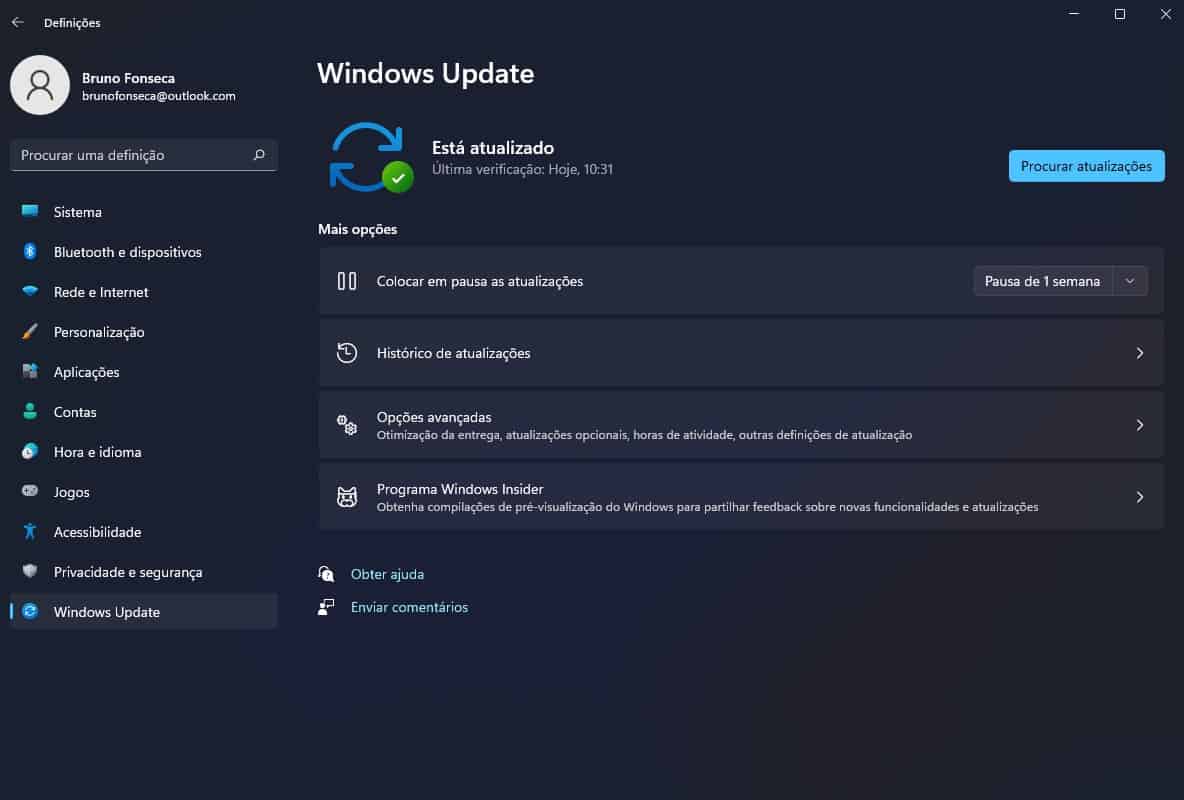Viewport: 1184px width, 800px height.
Task: Click the Jogos controller icon
Action: click(x=30, y=491)
